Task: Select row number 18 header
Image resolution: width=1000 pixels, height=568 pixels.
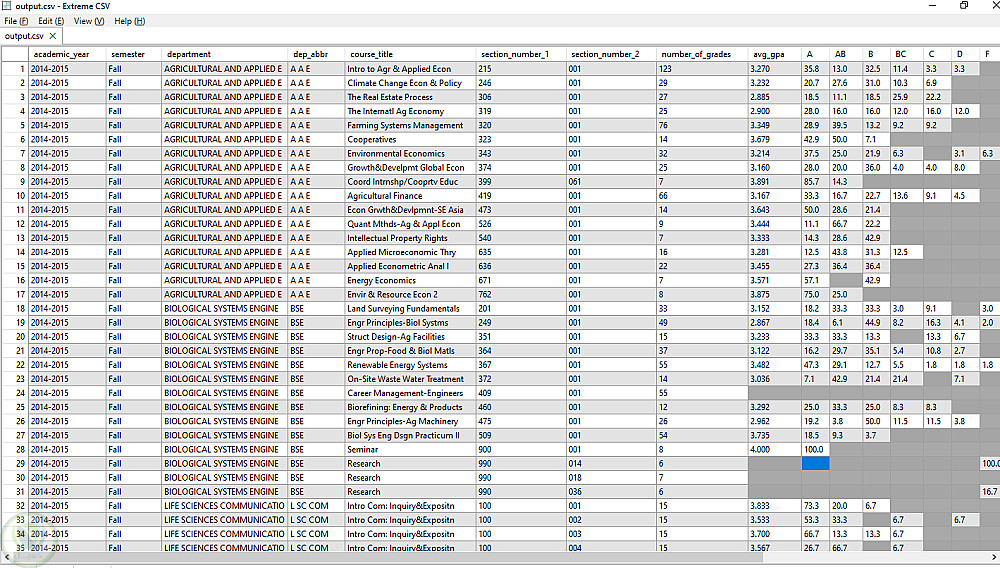Action: (15, 309)
